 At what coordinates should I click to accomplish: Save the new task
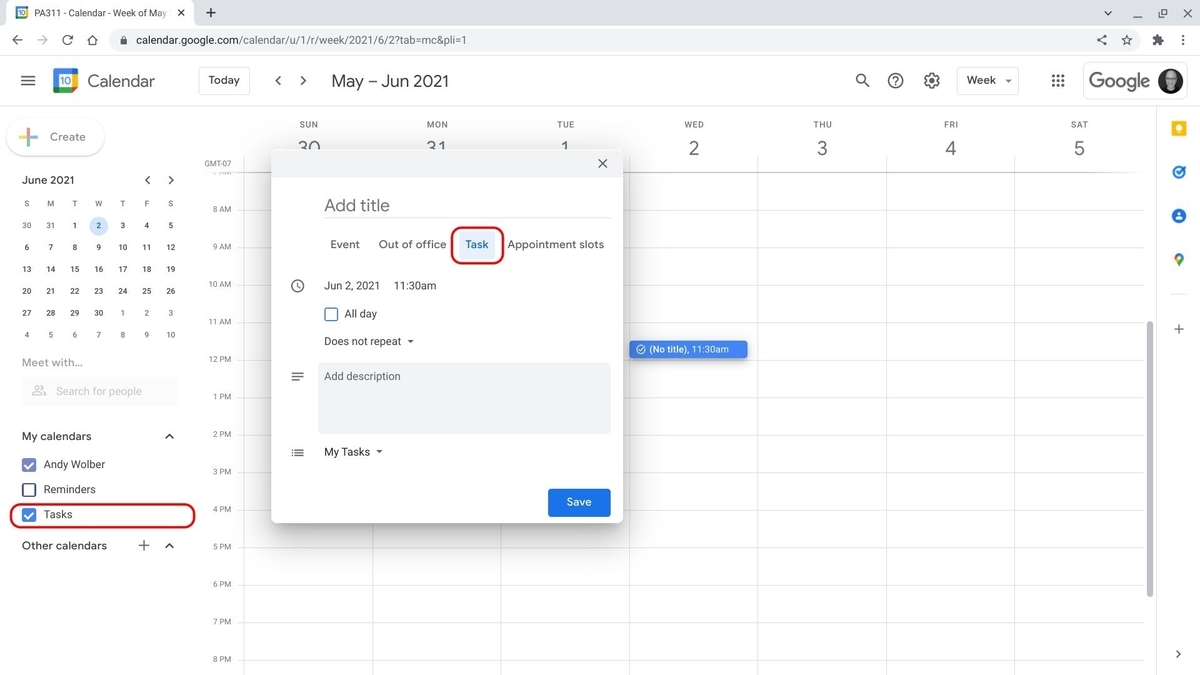[x=578, y=502]
